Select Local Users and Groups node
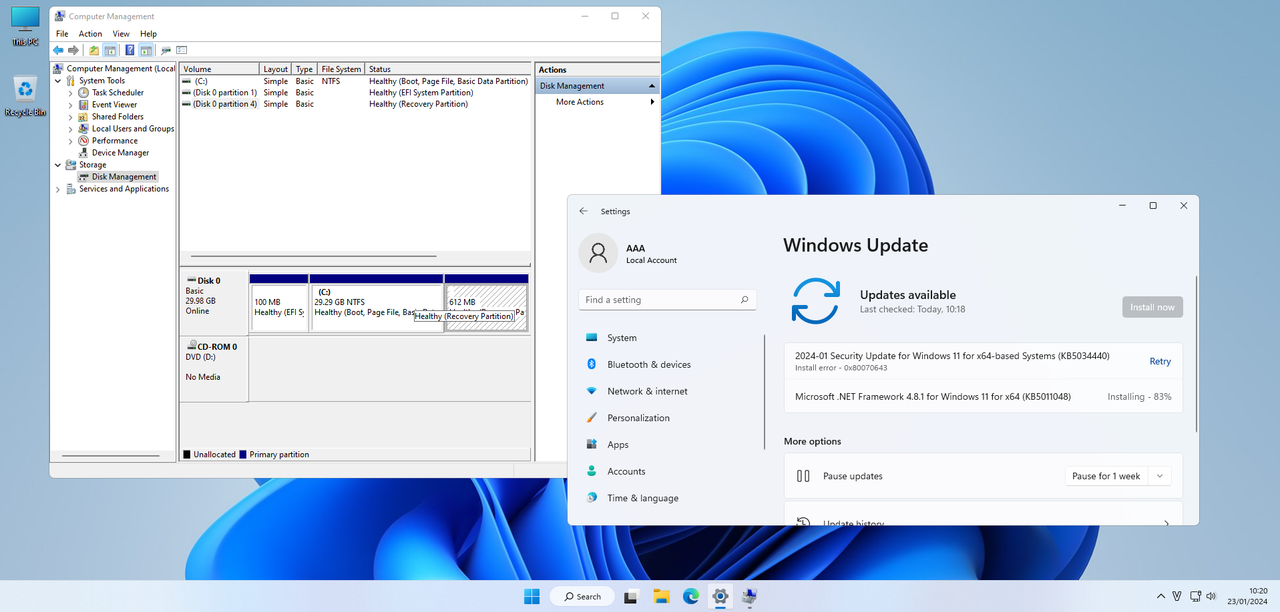1280x612 pixels. [126, 129]
